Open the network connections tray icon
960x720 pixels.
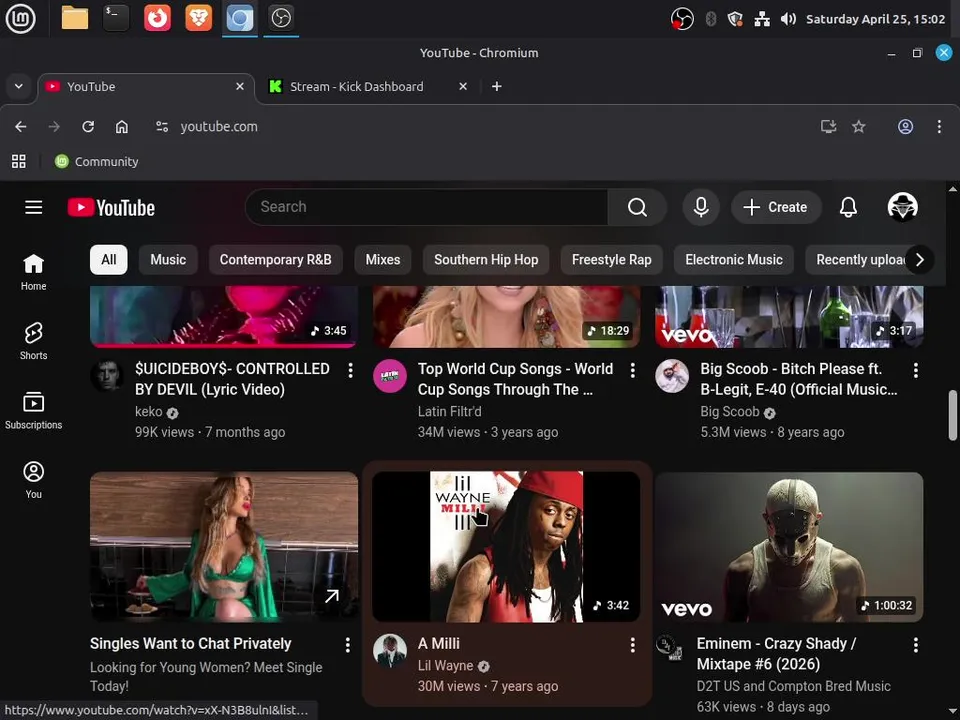[x=762, y=19]
